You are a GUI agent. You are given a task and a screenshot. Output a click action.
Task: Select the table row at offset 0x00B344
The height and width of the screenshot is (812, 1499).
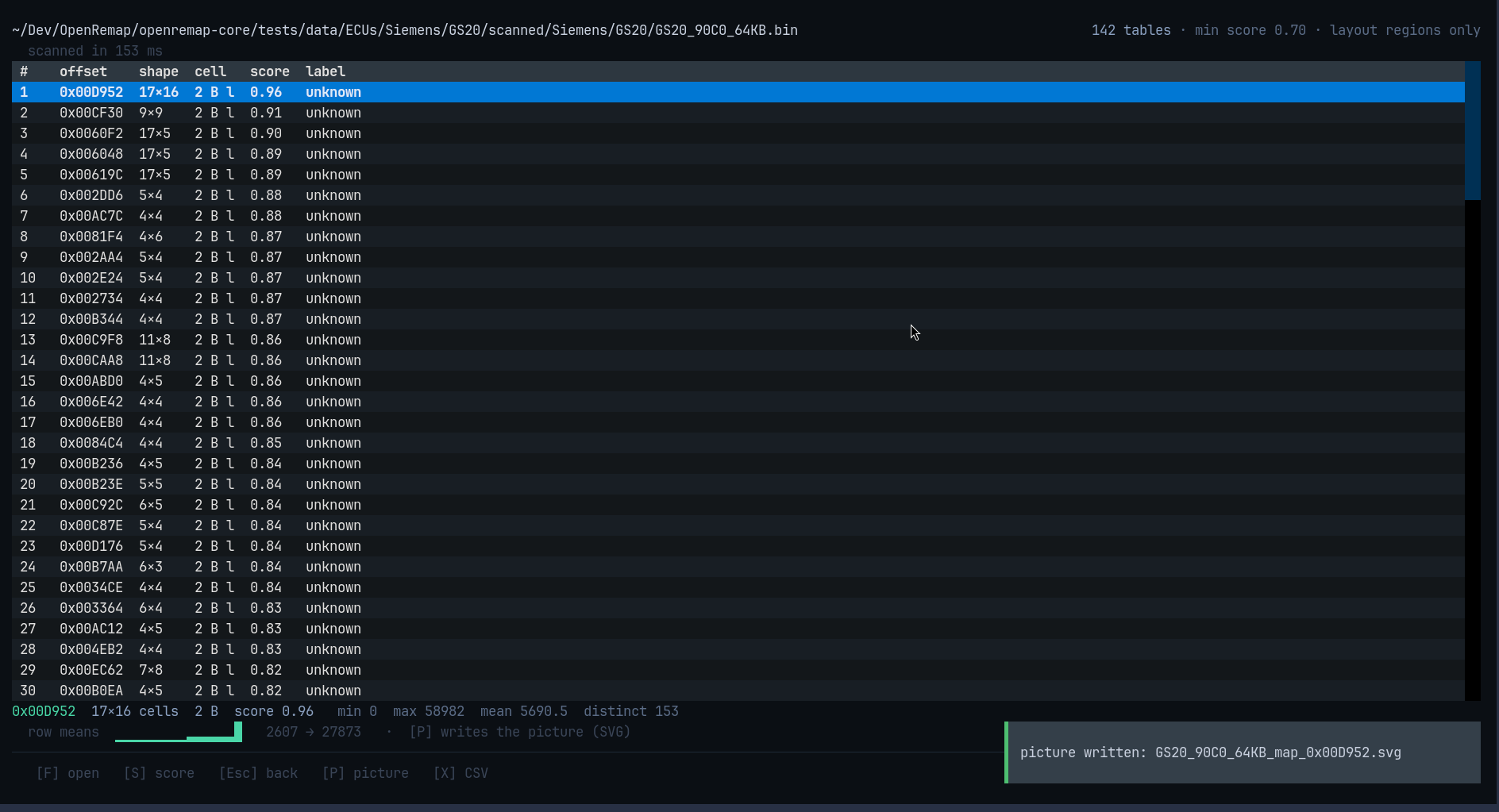738,319
